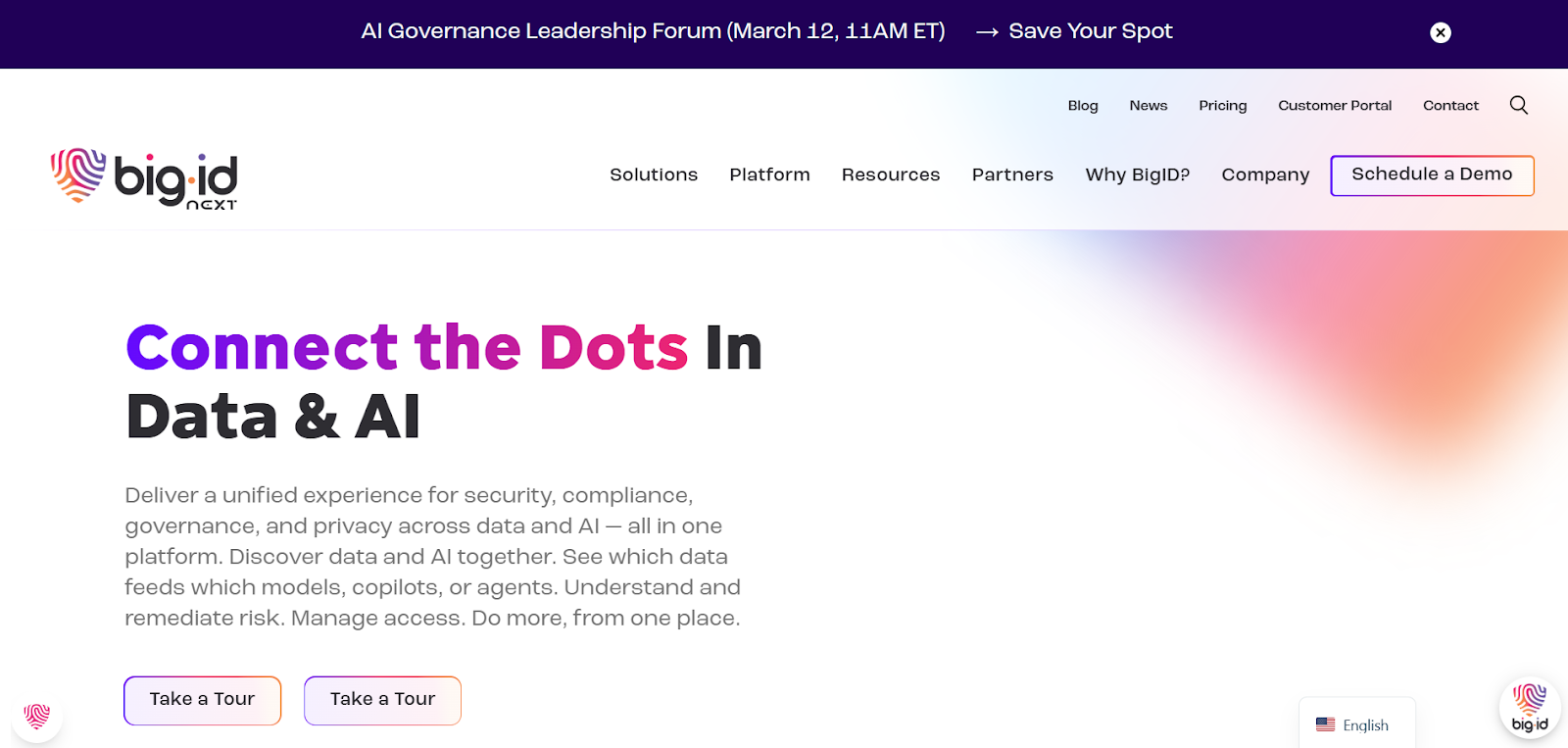Select the Partners menu item
Viewport: 1568px width, 748px height.
[x=1012, y=175]
